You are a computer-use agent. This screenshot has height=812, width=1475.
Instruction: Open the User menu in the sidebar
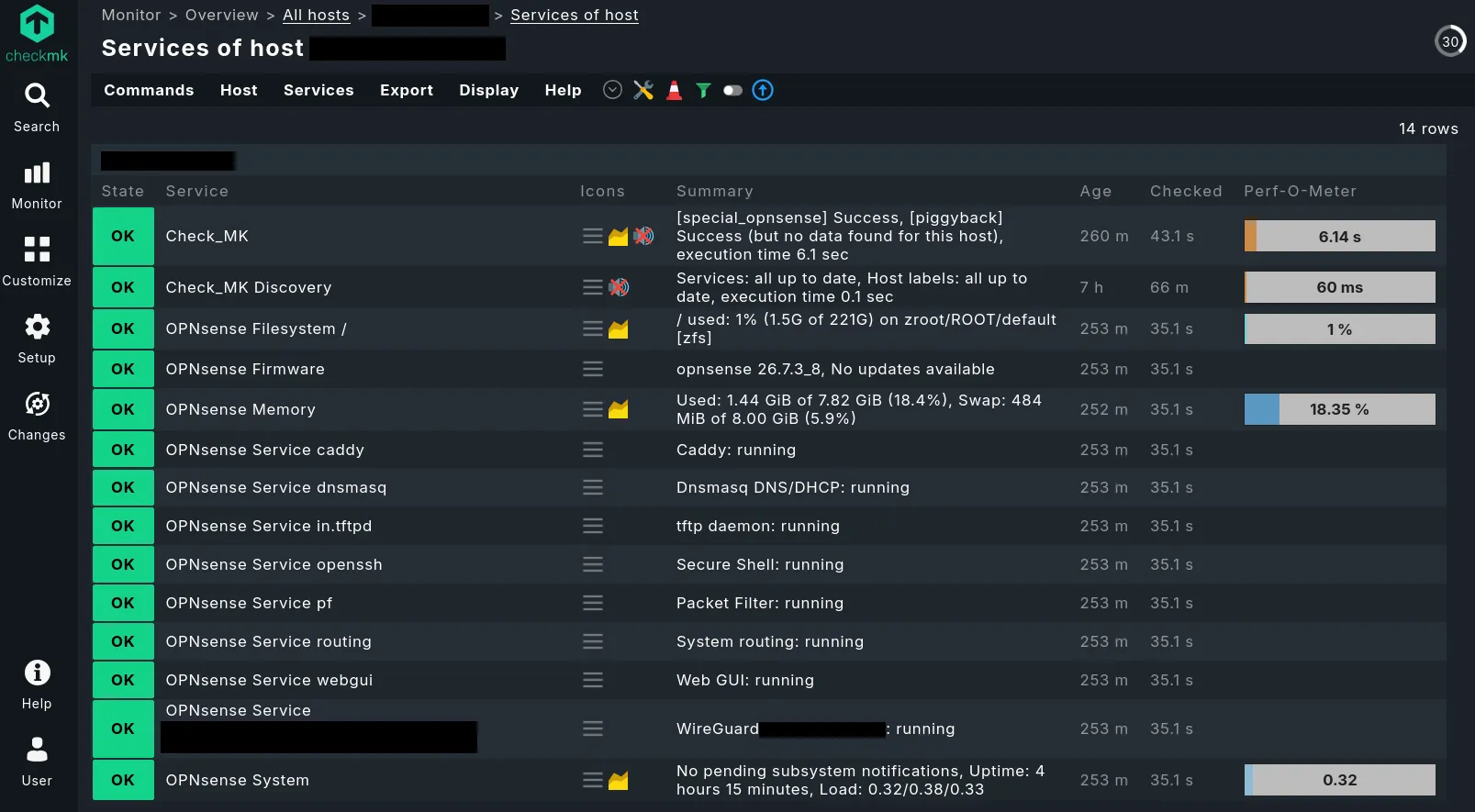click(x=37, y=762)
